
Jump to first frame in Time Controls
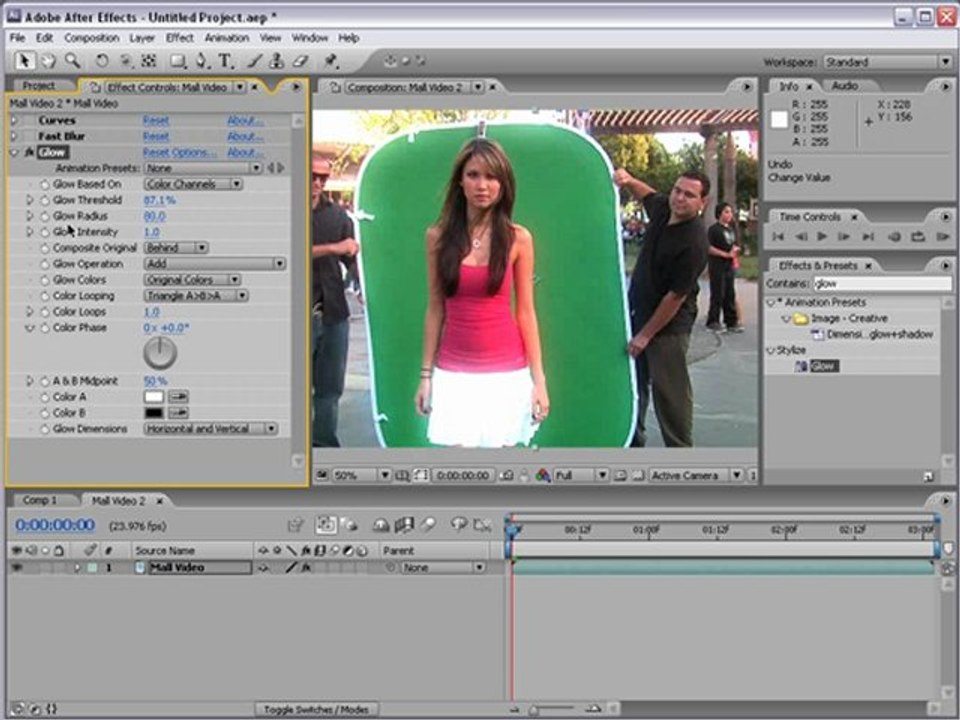[778, 236]
